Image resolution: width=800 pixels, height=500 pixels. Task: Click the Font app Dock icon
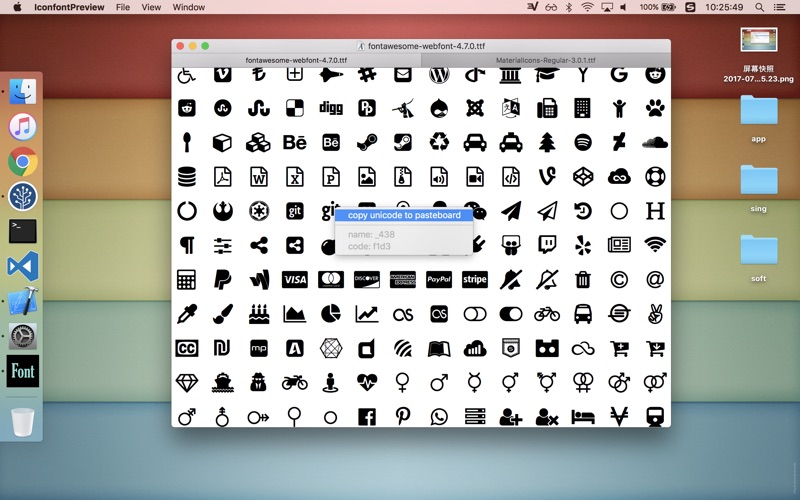pos(22,371)
